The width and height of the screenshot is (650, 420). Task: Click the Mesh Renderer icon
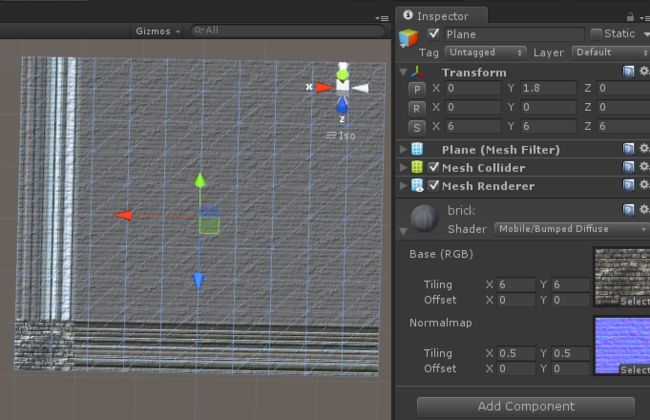[417, 185]
